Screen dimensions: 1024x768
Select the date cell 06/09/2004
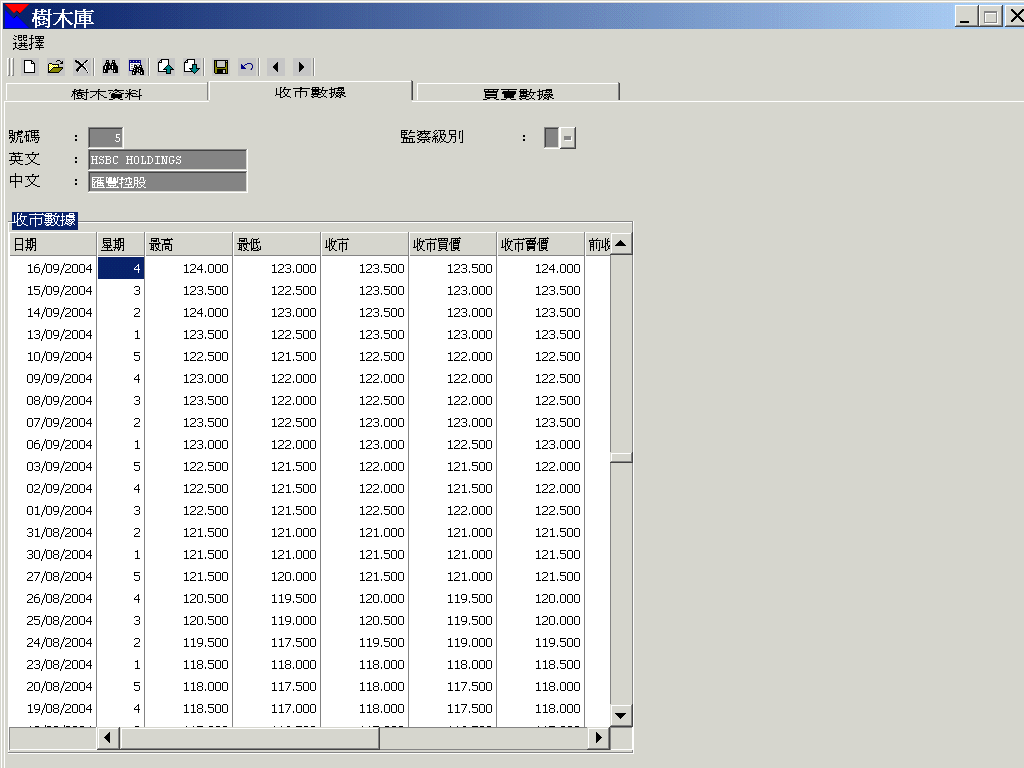click(x=53, y=445)
